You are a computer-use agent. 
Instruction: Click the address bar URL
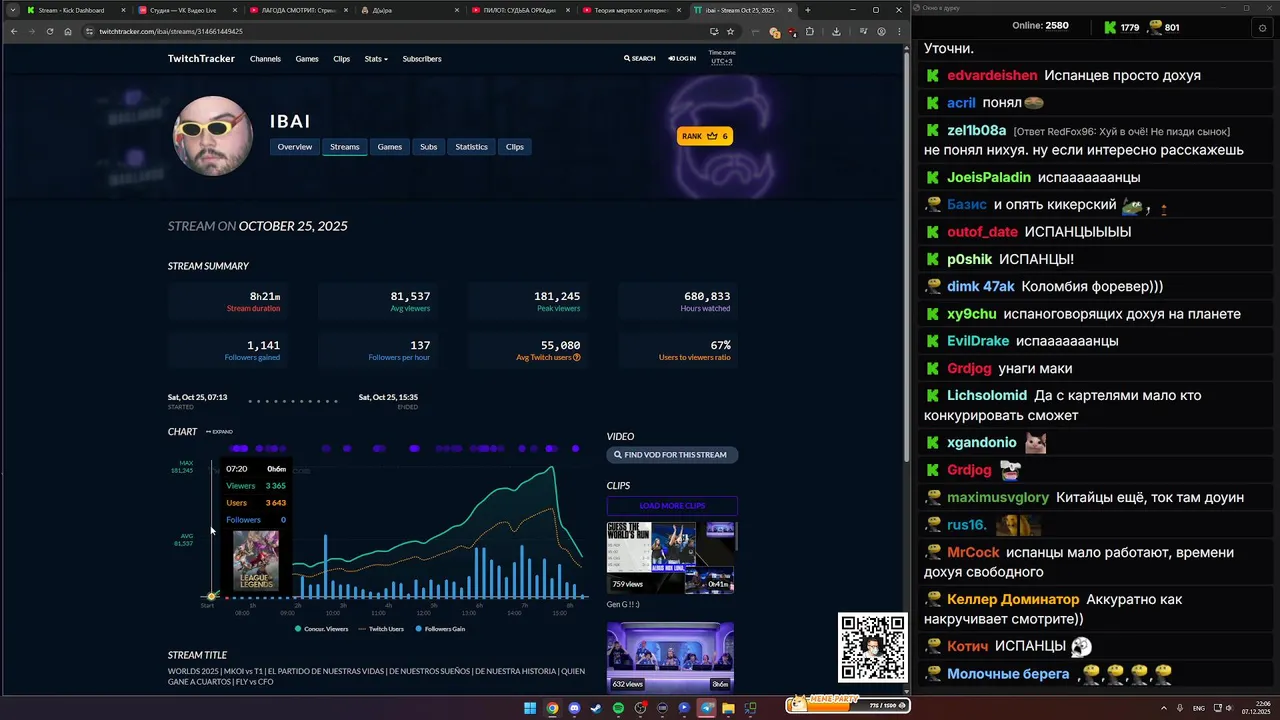(x=171, y=31)
